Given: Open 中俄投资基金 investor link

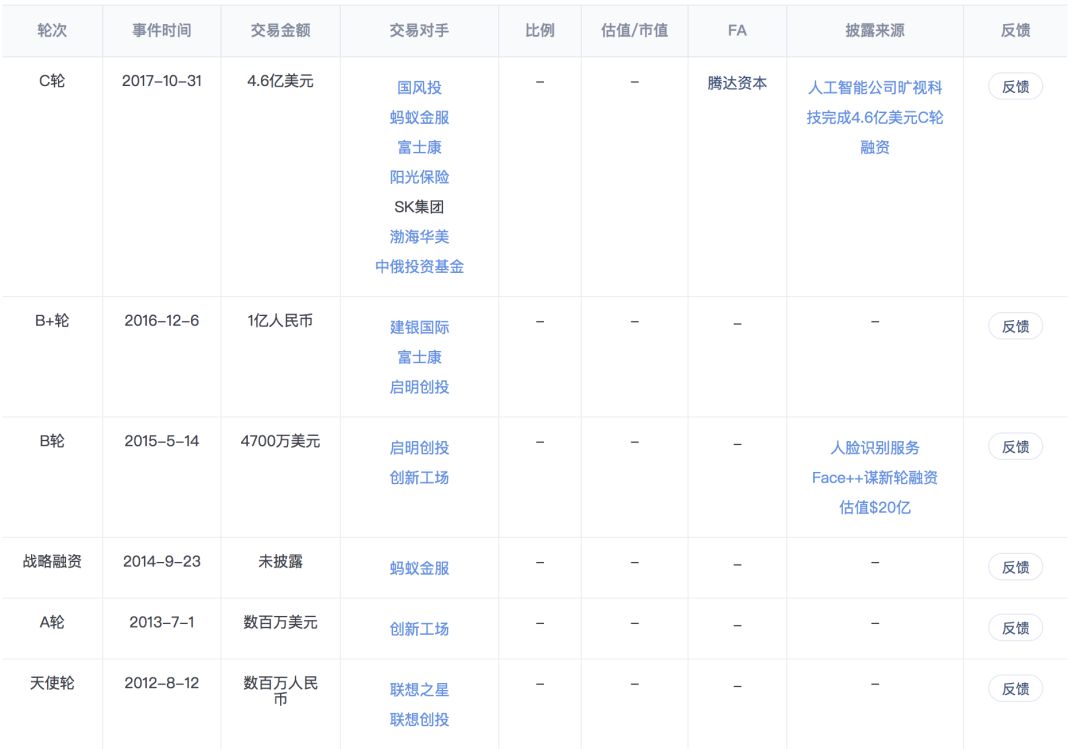Looking at the screenshot, I should pyautogui.click(x=419, y=267).
